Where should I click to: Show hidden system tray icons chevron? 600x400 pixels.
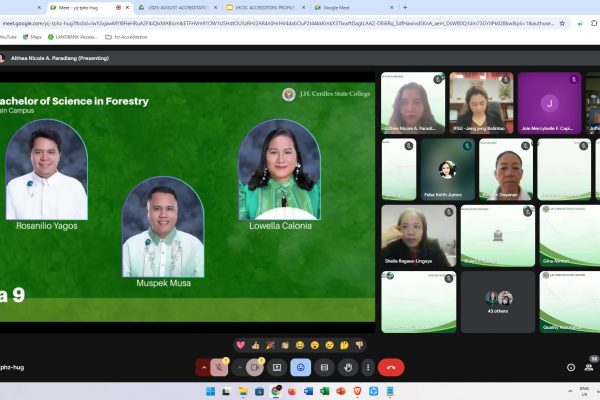coord(570,391)
